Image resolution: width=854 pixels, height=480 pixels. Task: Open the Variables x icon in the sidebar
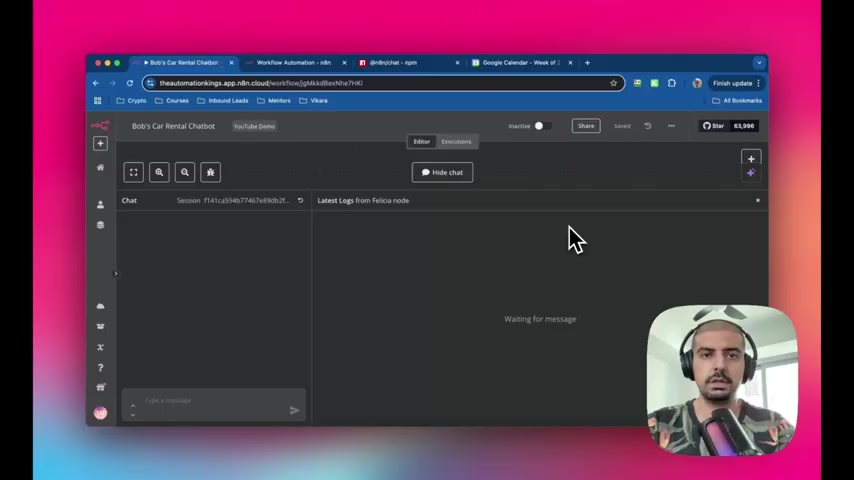pyautogui.click(x=100, y=347)
